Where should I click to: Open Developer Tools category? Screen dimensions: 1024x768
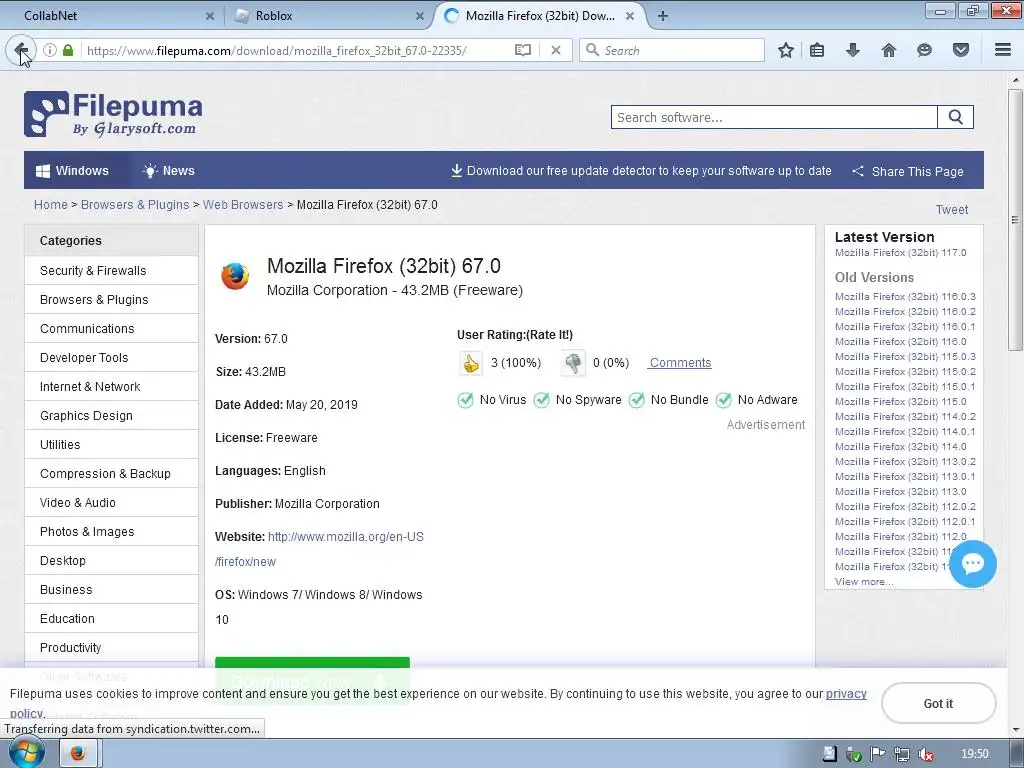[111, 357]
